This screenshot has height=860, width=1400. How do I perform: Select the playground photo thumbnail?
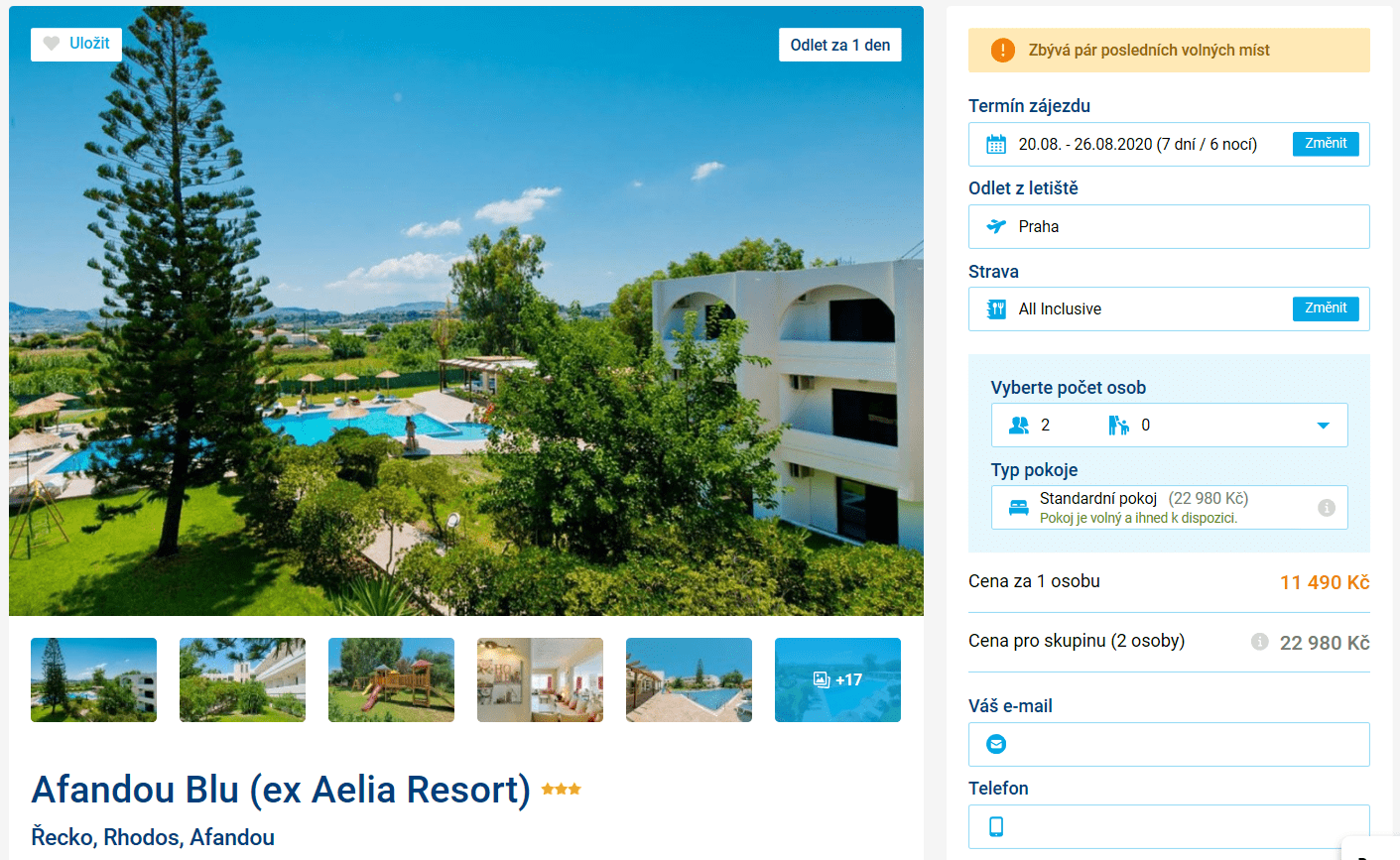click(391, 679)
